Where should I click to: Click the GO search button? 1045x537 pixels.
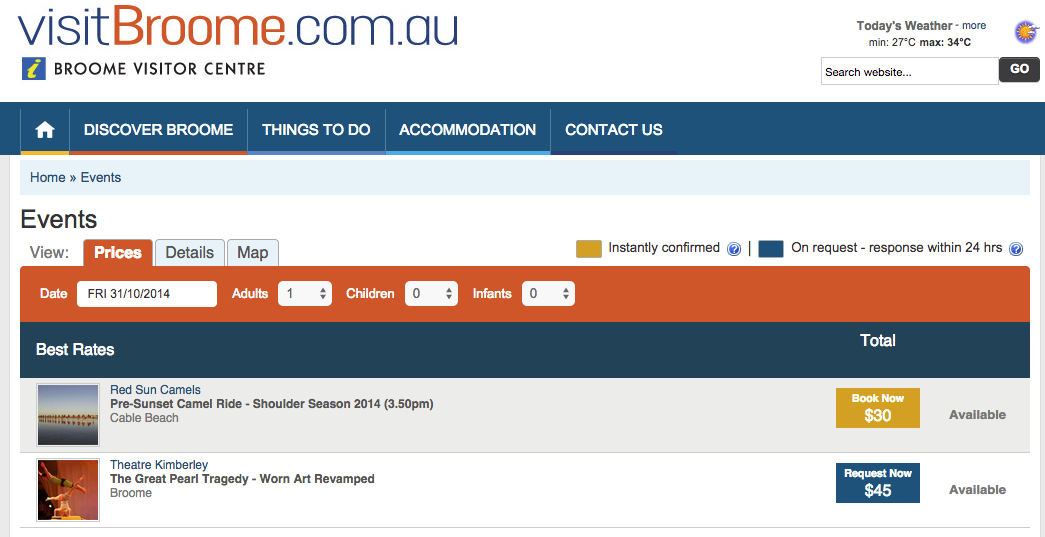(1019, 69)
